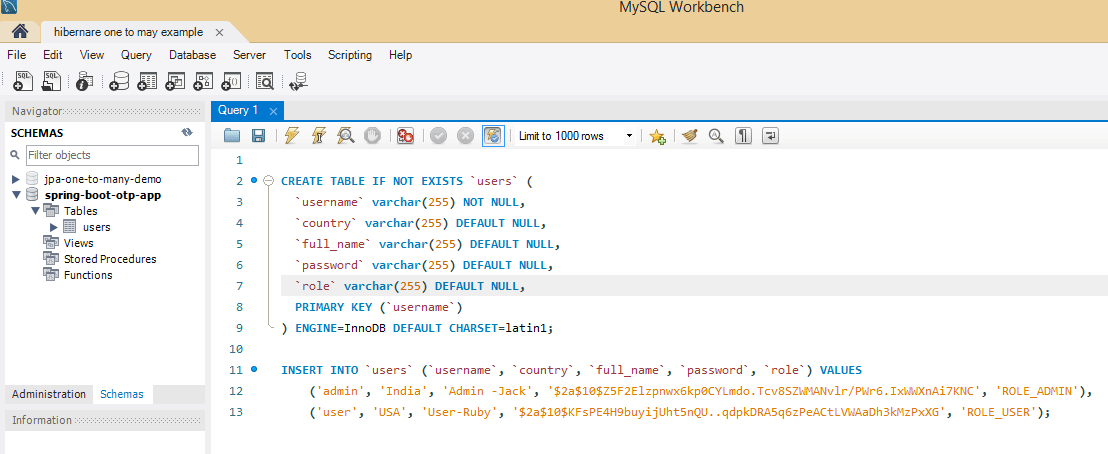Close the hibernare connection tab
Screen dimensions: 1108x454
[219, 33]
